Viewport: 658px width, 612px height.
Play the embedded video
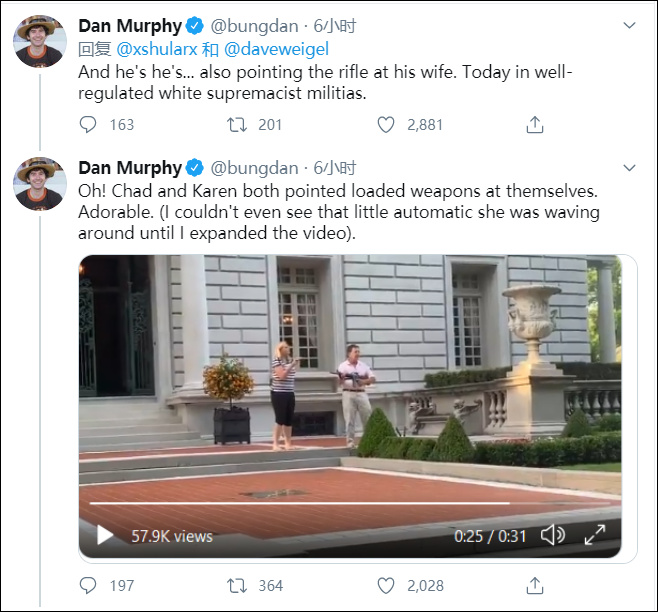(x=104, y=535)
